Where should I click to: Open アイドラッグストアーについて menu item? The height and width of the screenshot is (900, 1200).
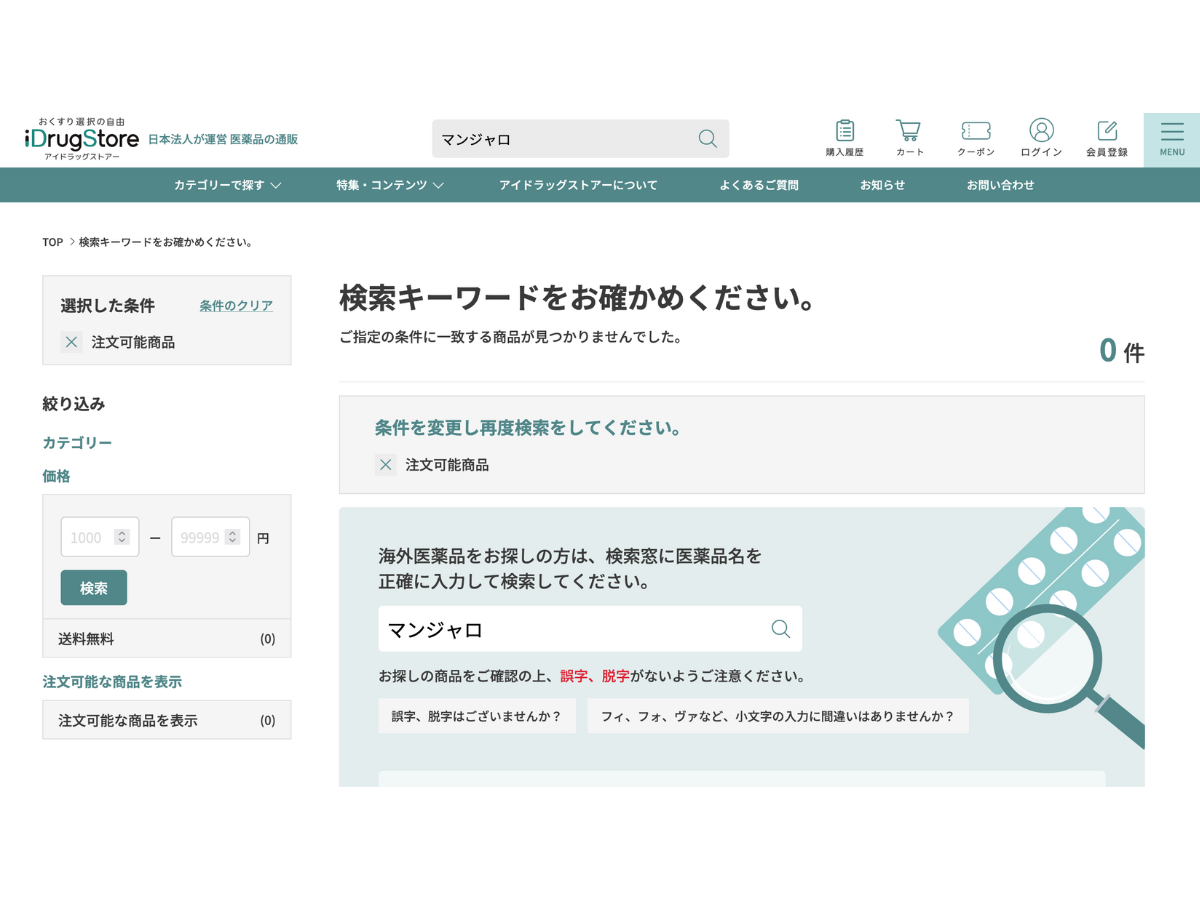(x=578, y=185)
